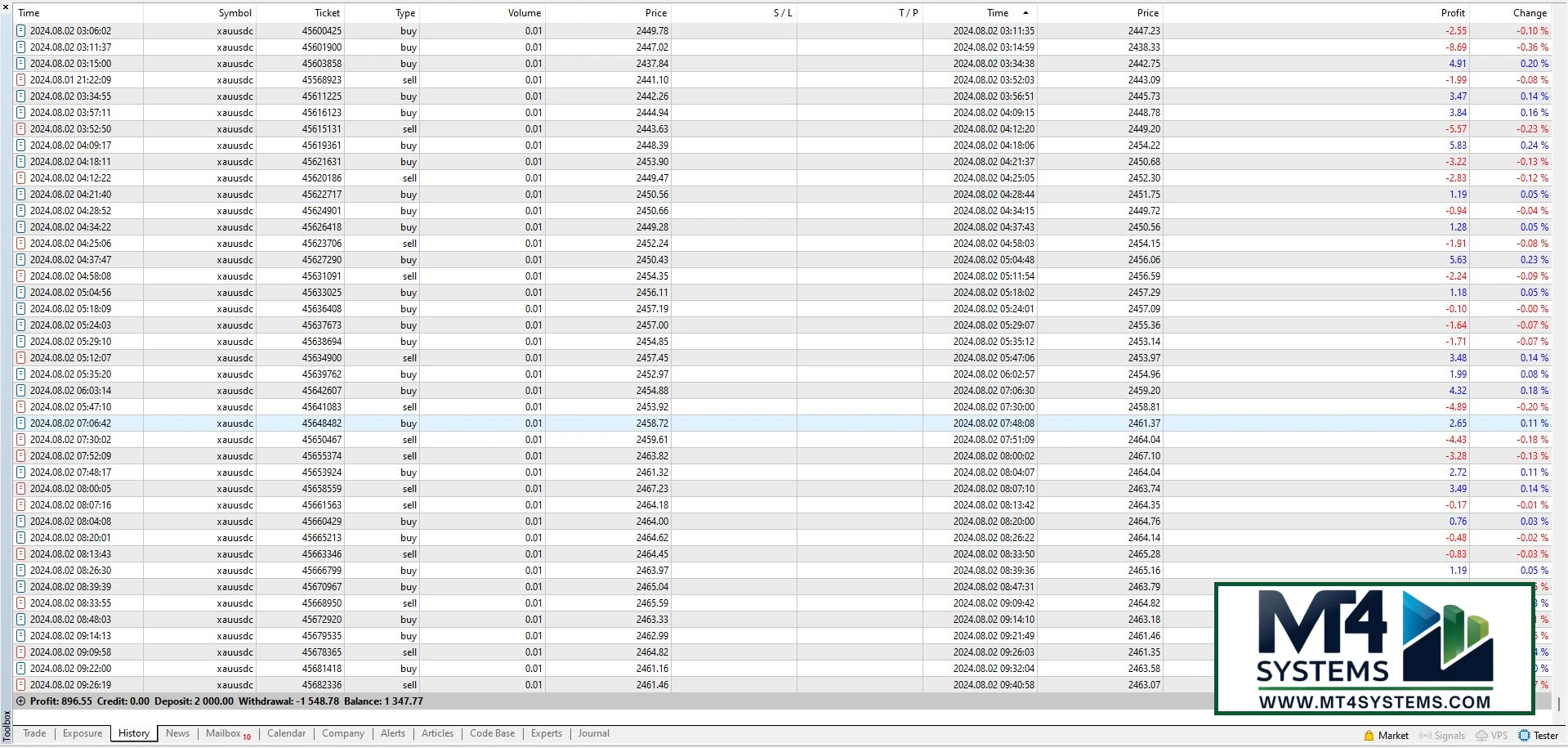Screen dimensions: 1568x748
Task: Click the Ticket column header
Action: (327, 13)
